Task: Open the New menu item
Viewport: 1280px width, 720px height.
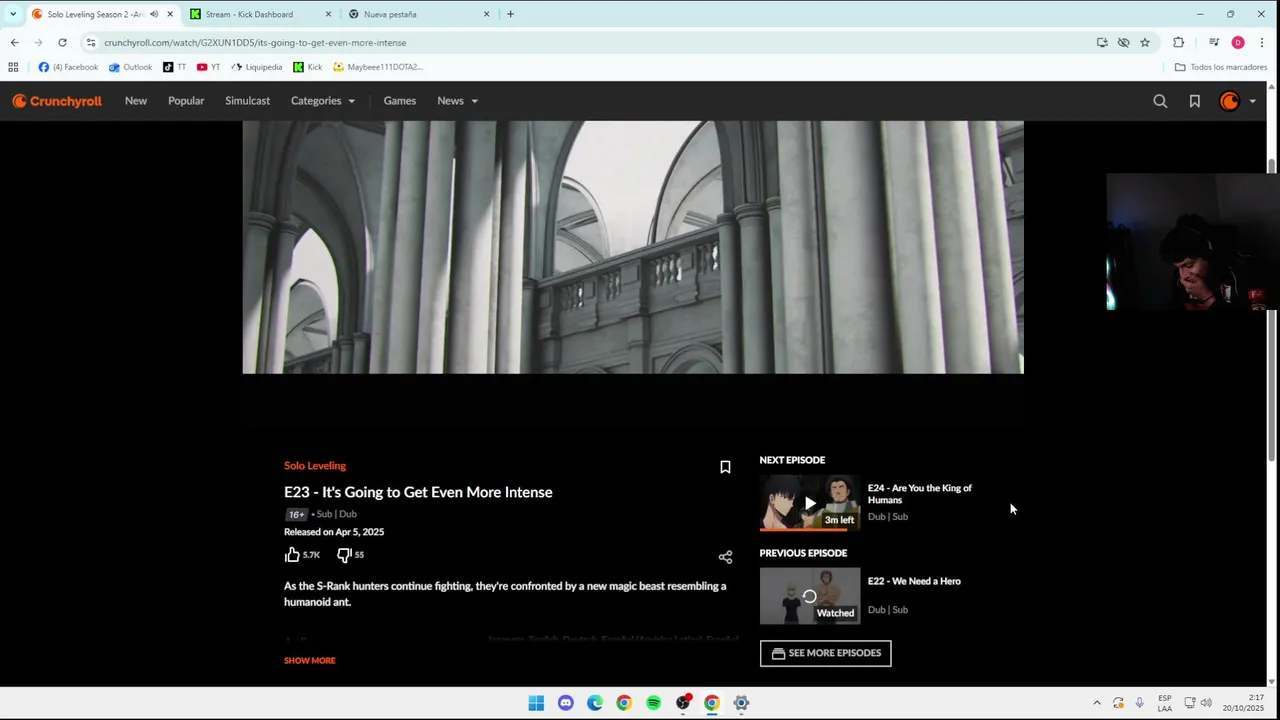Action: pyautogui.click(x=136, y=101)
